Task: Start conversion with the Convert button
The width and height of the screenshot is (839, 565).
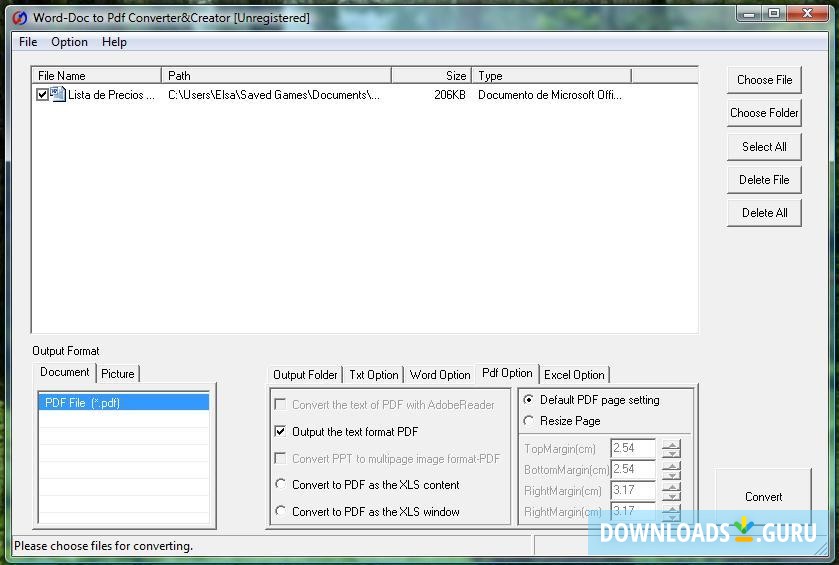Action: 764,497
